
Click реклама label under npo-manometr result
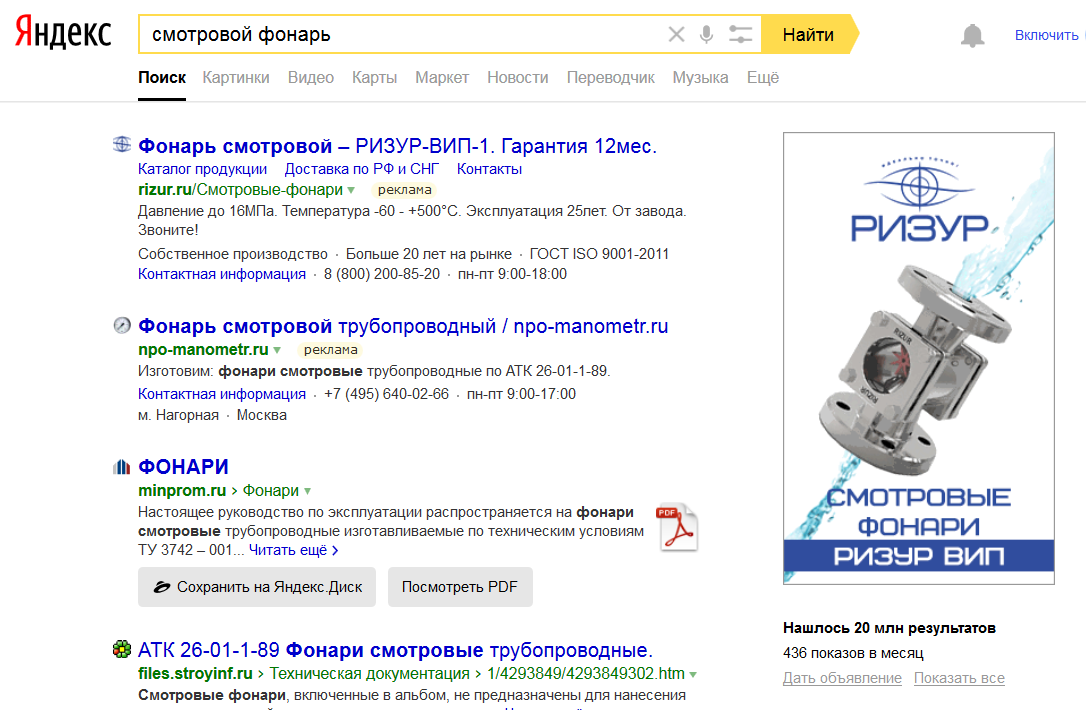tap(330, 350)
